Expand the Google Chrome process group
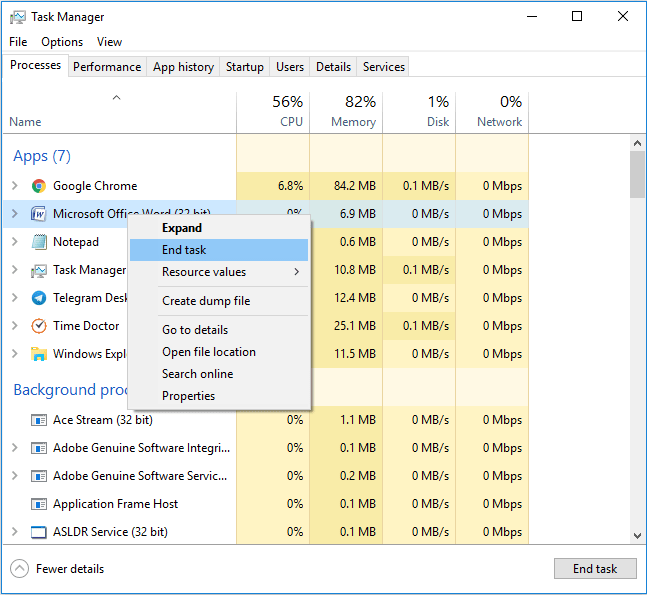The height and width of the screenshot is (595, 647). coord(15,186)
